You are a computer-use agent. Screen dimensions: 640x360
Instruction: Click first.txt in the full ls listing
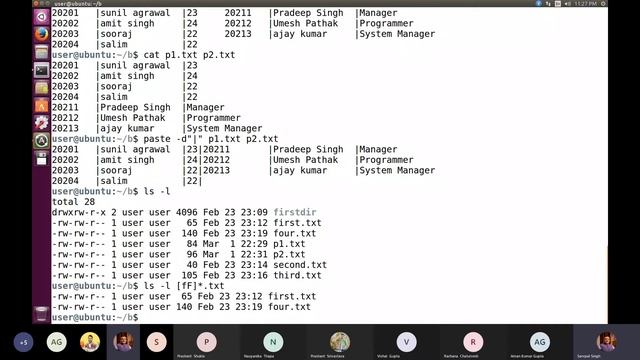click(x=297, y=223)
